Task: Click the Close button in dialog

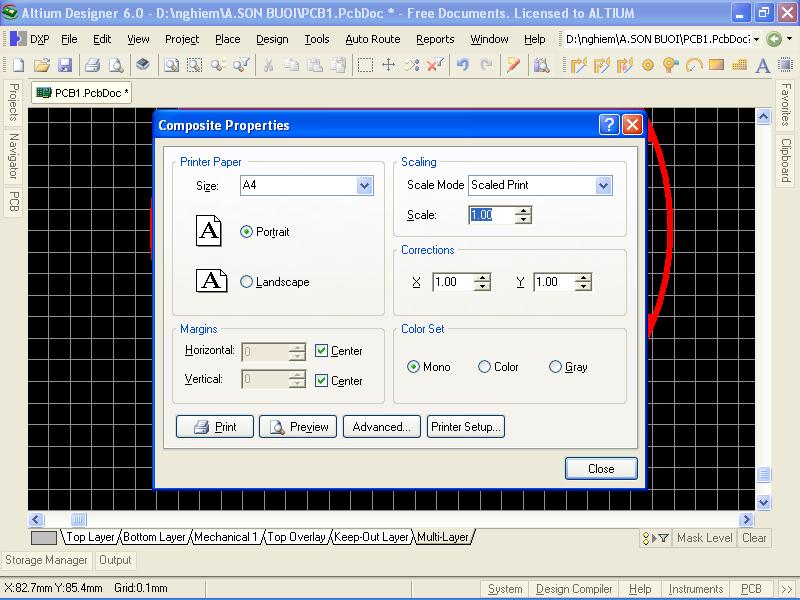Action: coord(601,468)
